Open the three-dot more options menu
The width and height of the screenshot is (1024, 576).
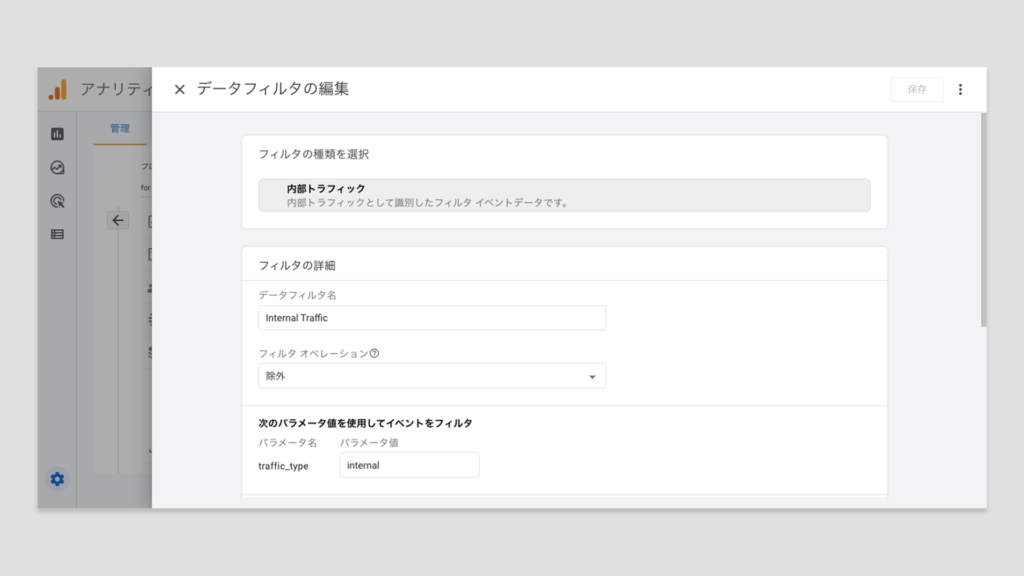point(960,90)
